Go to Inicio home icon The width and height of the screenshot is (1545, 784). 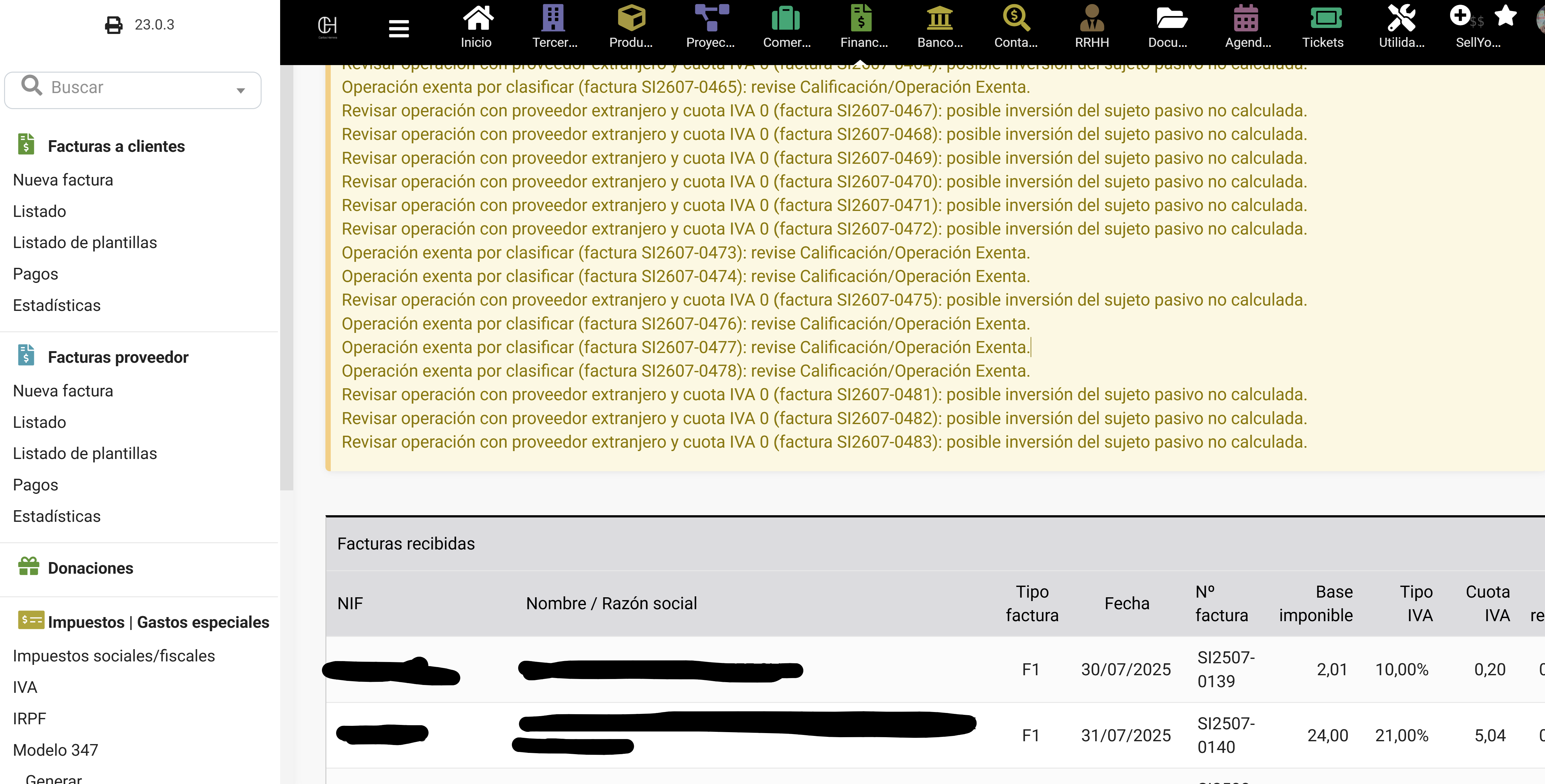click(477, 18)
